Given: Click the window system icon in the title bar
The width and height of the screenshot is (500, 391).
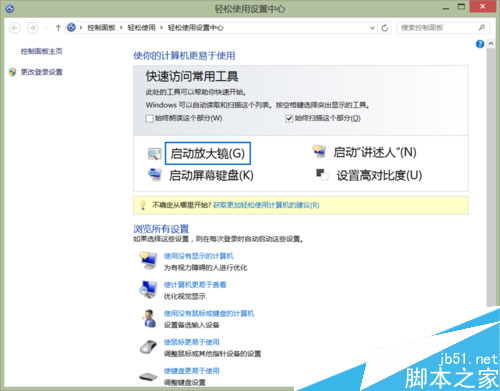Looking at the screenshot, I should [10, 8].
